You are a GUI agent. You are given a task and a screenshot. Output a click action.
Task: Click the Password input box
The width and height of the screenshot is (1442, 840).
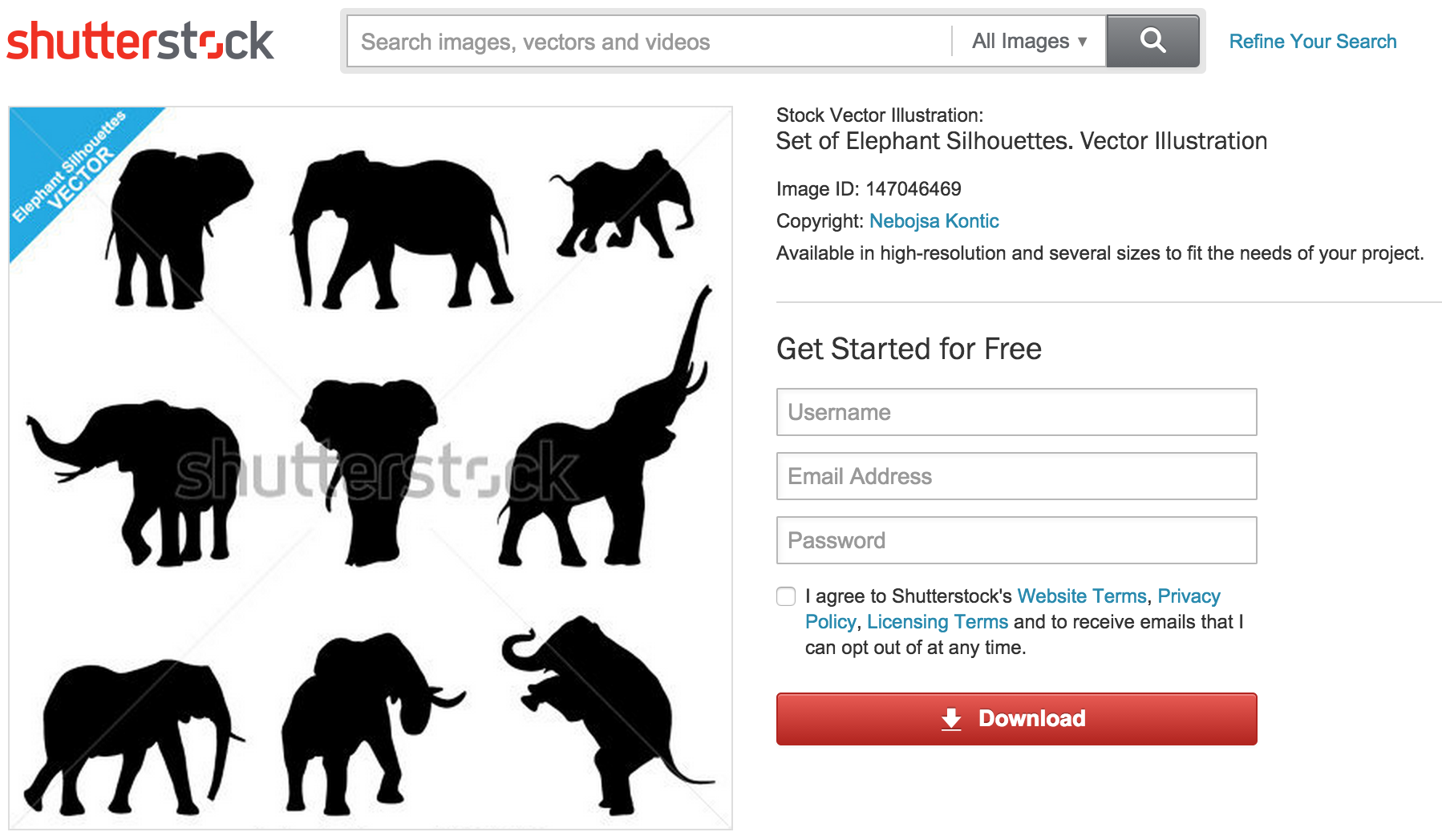1015,540
